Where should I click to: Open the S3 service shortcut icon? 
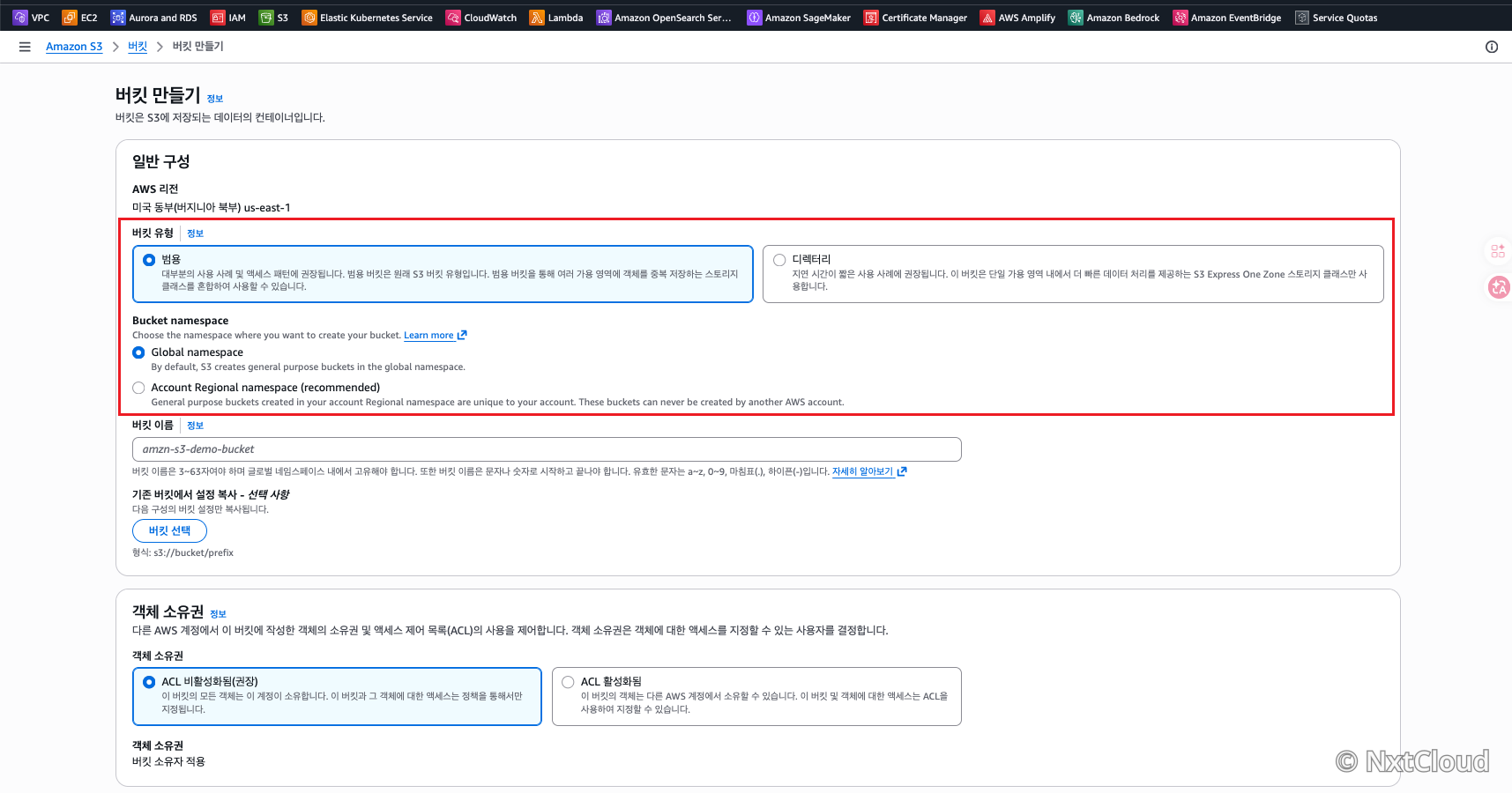[x=266, y=18]
